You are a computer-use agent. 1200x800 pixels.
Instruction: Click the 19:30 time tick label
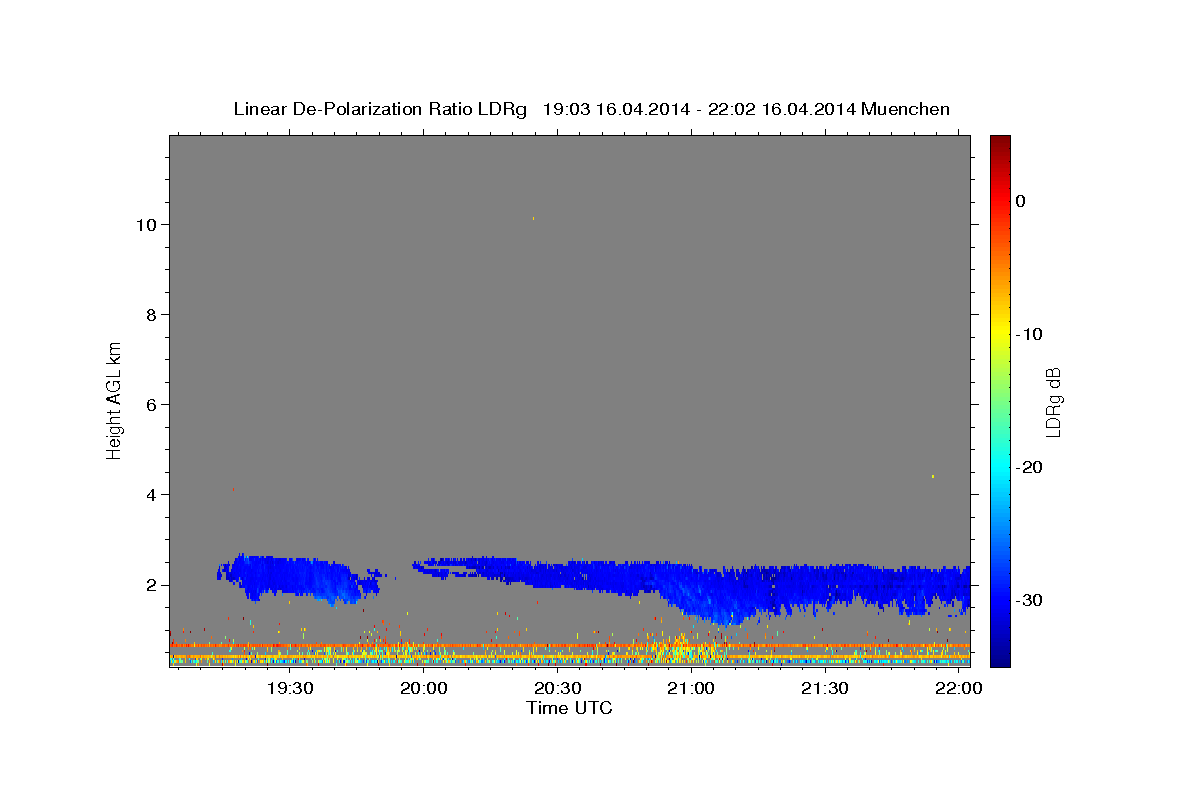coord(290,688)
